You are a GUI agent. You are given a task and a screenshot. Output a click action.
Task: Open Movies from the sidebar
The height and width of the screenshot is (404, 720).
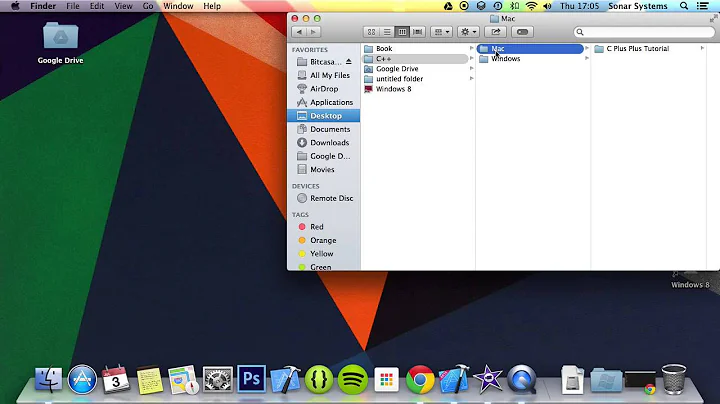[324, 170]
